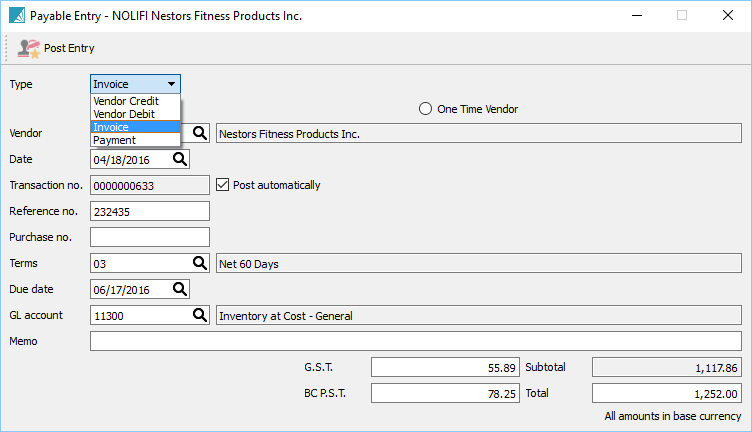Screen dimensions: 752x432
Task: Click the Total amount field
Action: click(x=667, y=394)
